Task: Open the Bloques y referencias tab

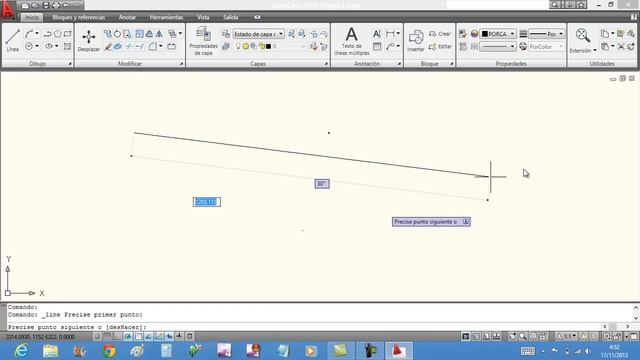Action: pyautogui.click(x=79, y=17)
